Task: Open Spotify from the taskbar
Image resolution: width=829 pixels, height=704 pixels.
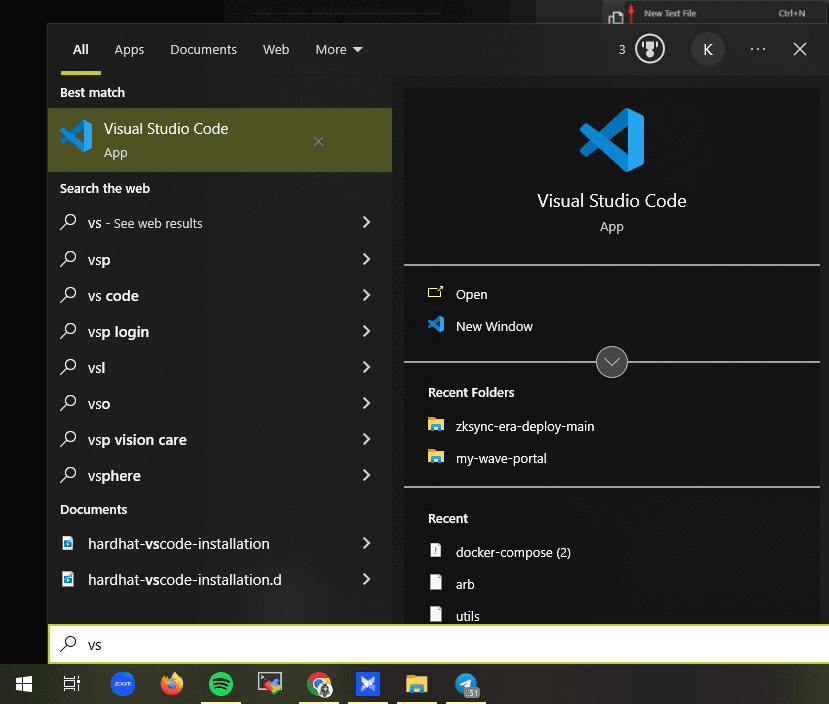Action: click(x=221, y=684)
